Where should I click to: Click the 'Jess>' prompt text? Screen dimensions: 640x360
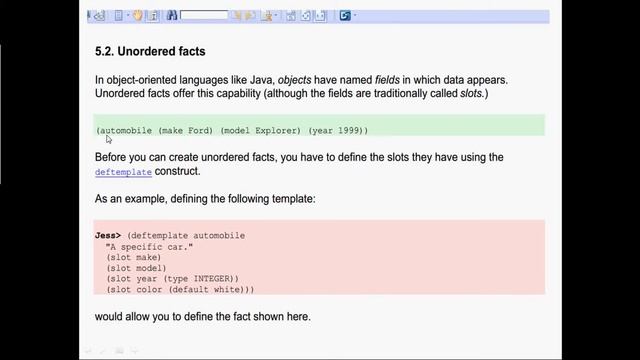[108, 236]
